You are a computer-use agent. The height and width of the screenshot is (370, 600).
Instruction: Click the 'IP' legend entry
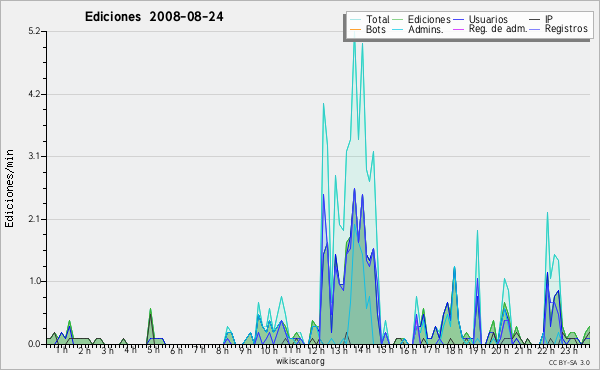point(549,19)
